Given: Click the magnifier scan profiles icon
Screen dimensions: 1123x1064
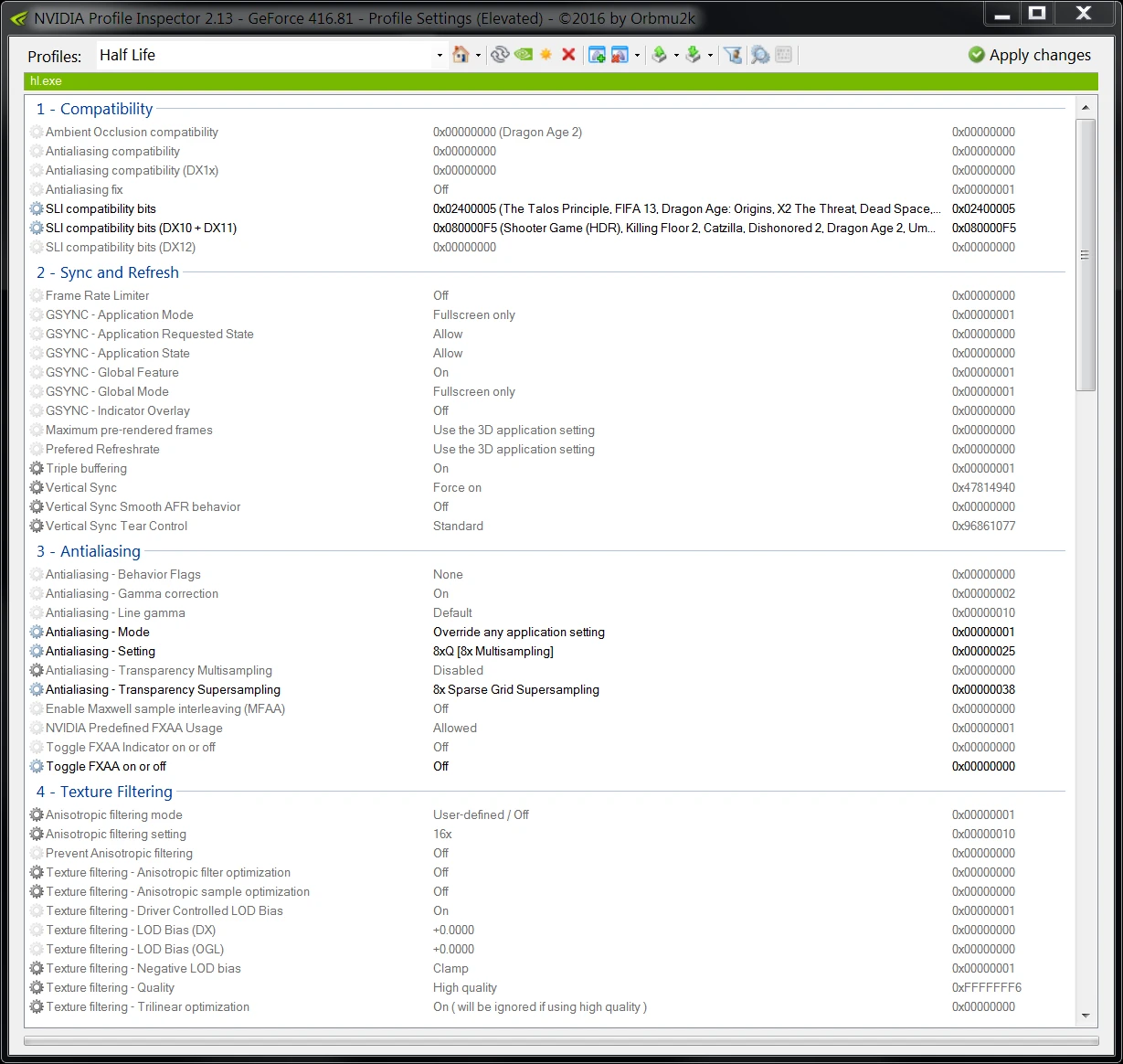Looking at the screenshot, I should pyautogui.click(x=759, y=55).
